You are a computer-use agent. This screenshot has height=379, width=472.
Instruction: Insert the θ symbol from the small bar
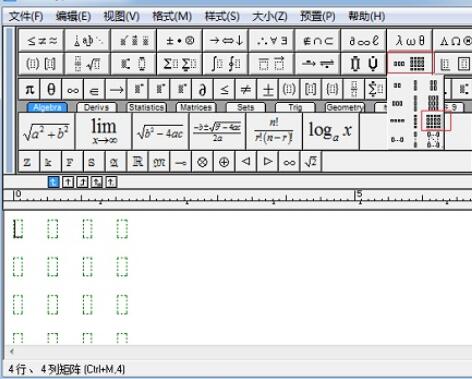(51, 89)
